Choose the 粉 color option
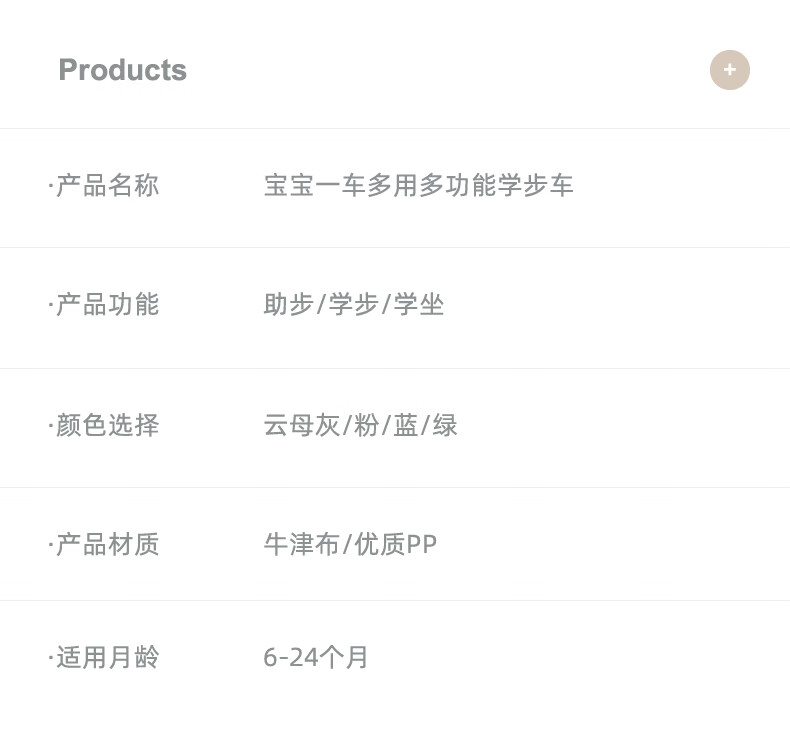The width and height of the screenshot is (790, 740). (x=367, y=425)
